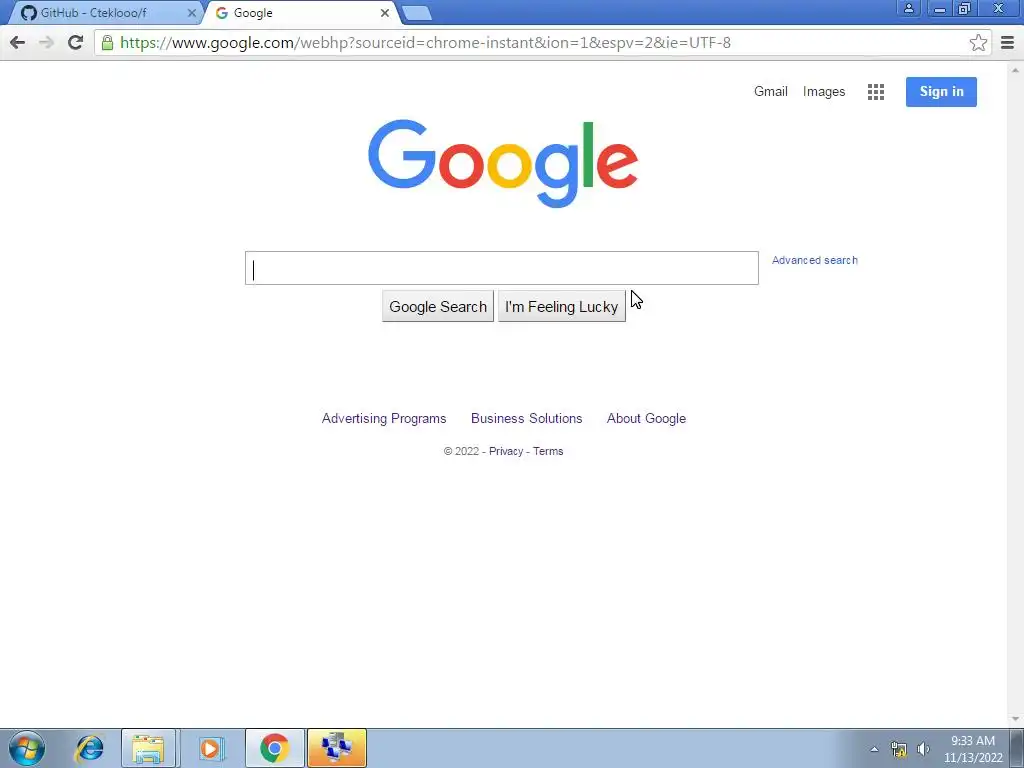Click the Google Search button
Viewport: 1024px width, 768px height.
click(438, 306)
